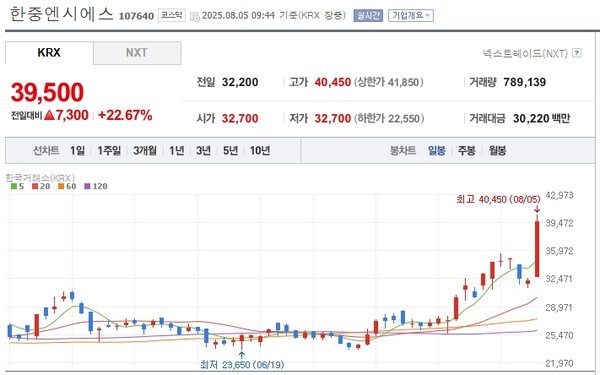Screen dimensions: 600x375
Task: Select the KRX tab
Action: [x=49, y=52]
